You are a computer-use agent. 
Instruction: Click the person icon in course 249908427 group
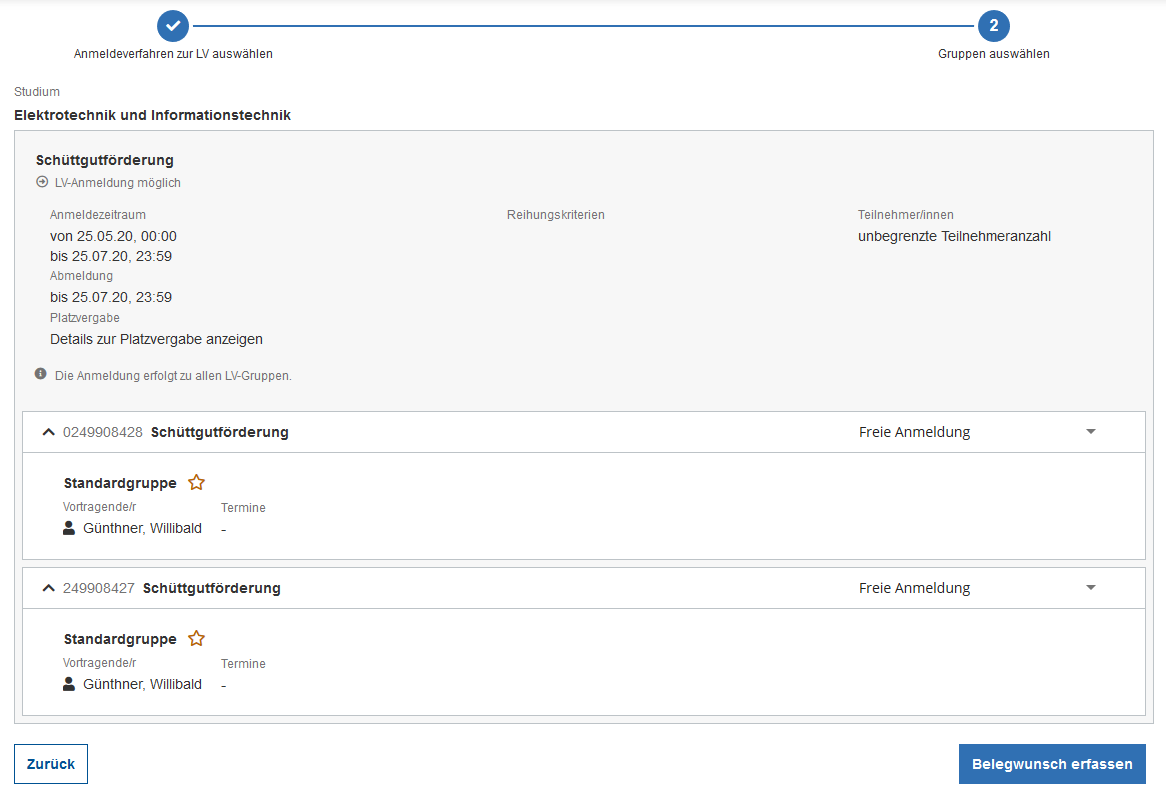[69, 684]
